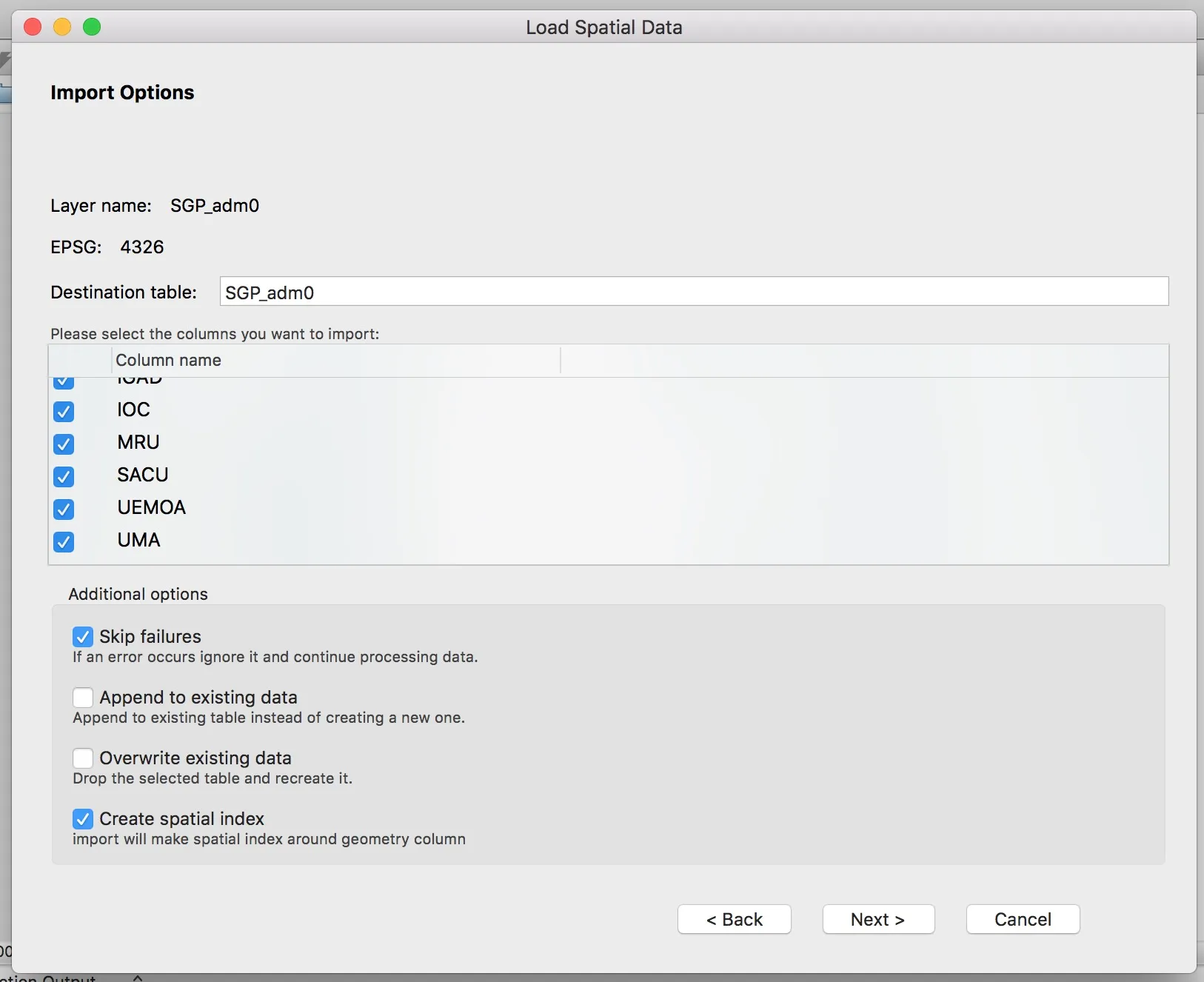
Task: Go to previous step with Back button
Action: pos(735,919)
